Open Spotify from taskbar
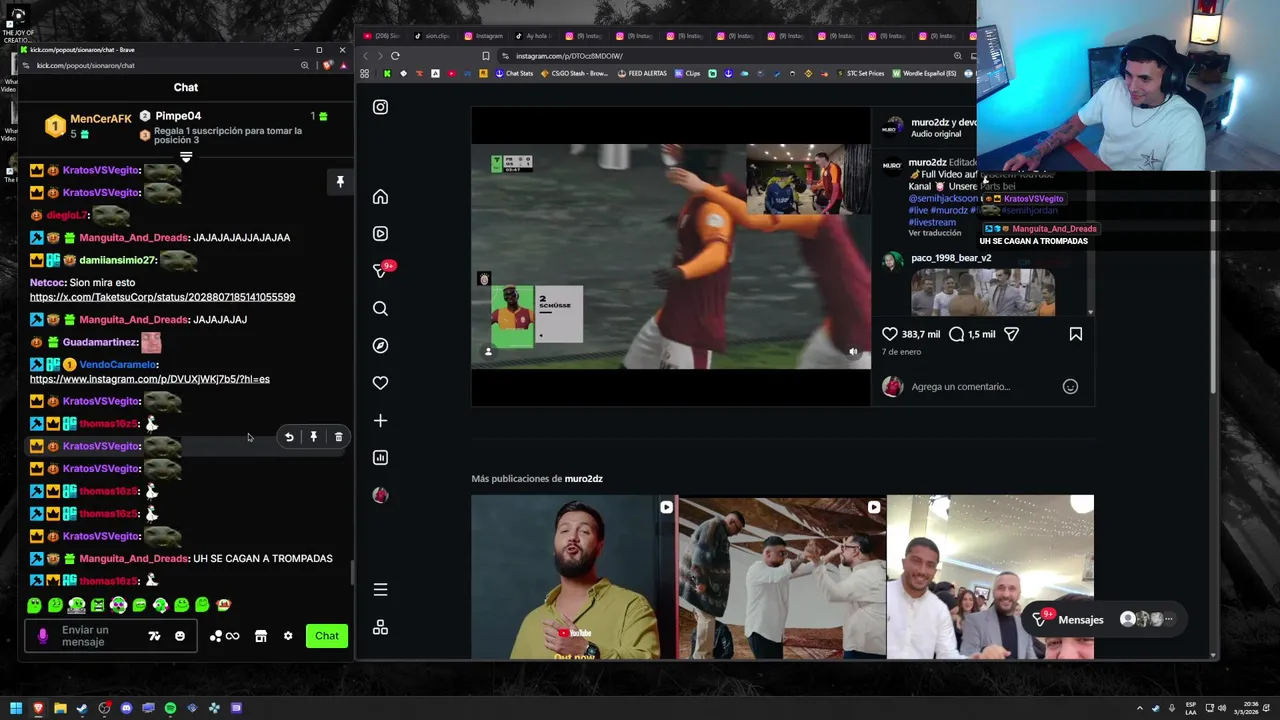This screenshot has width=1280, height=720. (170, 708)
